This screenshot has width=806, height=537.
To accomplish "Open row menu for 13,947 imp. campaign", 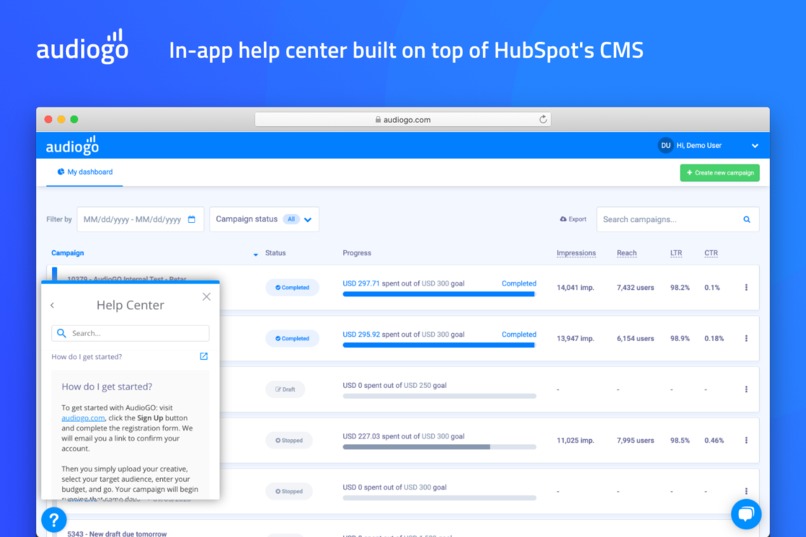I will tap(746, 338).
